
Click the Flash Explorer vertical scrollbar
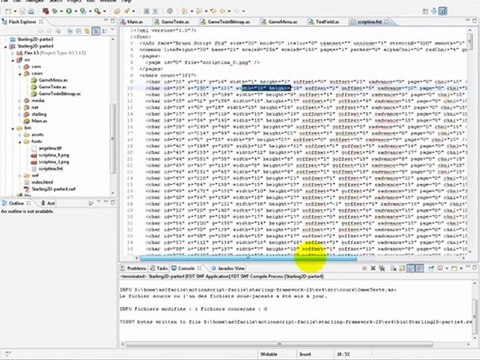(113, 138)
